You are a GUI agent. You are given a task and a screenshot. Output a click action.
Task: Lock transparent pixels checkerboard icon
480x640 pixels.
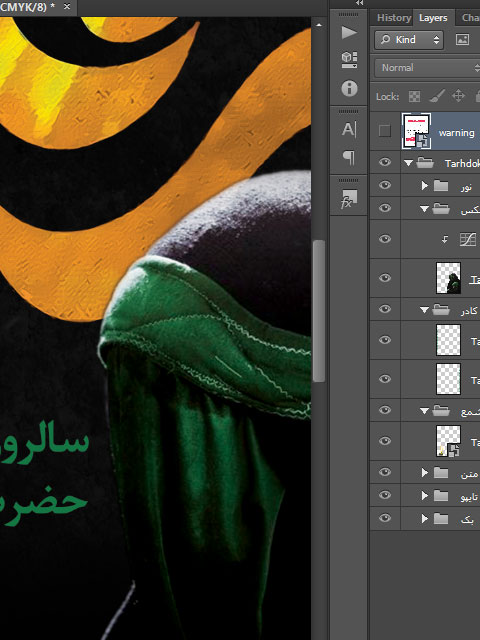pyautogui.click(x=414, y=96)
